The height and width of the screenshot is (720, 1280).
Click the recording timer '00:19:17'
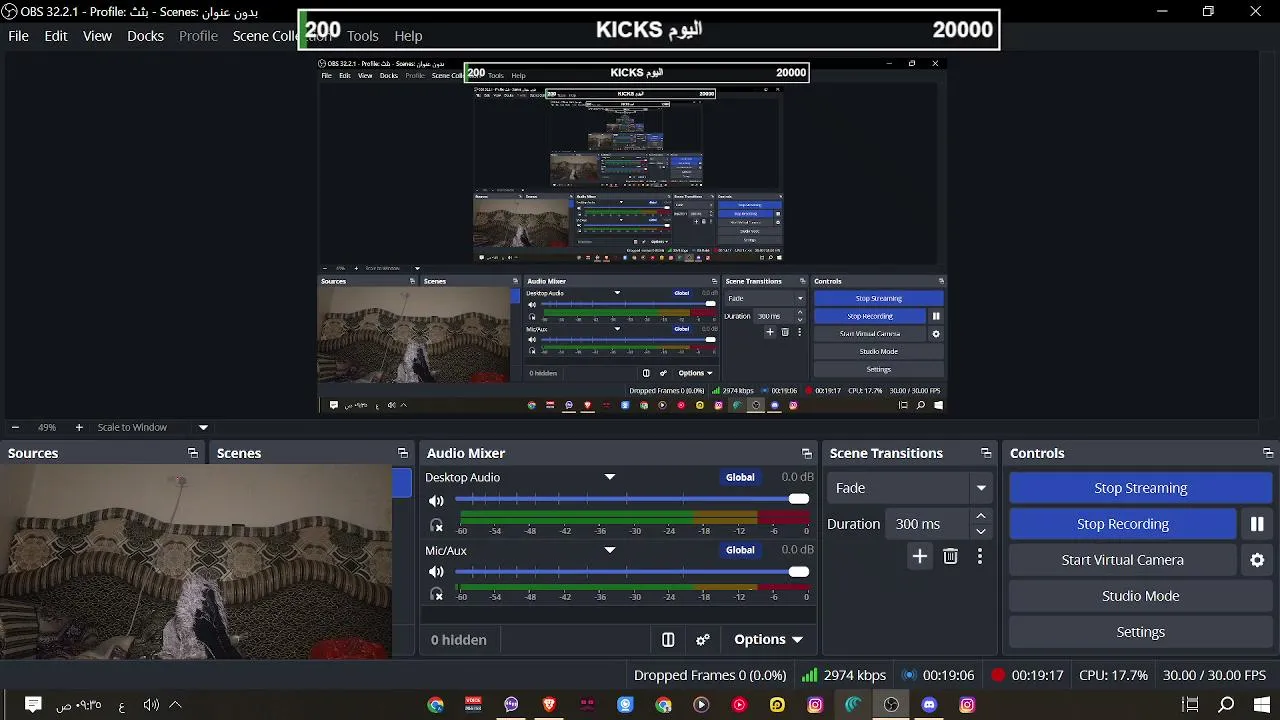(x=1027, y=675)
